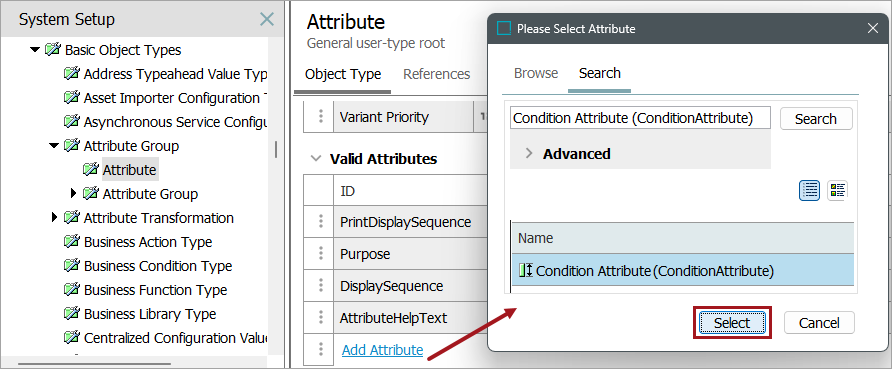Expand the Attribute Transformation tree node
Viewport: 892px width, 369px height.
point(55,217)
